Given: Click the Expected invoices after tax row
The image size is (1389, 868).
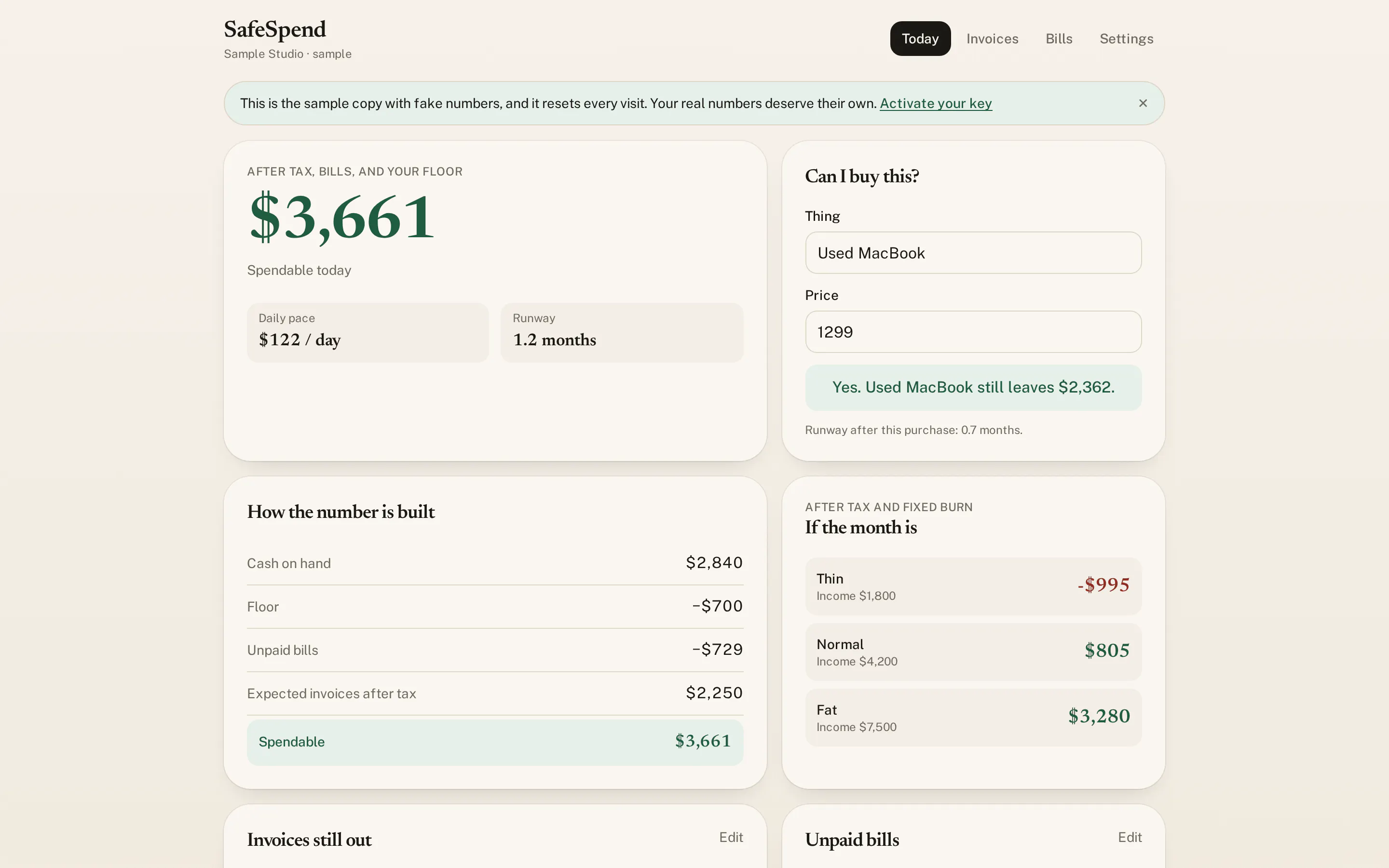Looking at the screenshot, I should click(x=495, y=693).
